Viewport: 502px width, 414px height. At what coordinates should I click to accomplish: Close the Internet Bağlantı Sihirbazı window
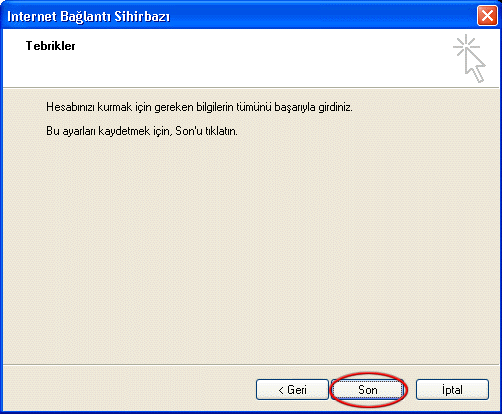pyautogui.click(x=487, y=16)
